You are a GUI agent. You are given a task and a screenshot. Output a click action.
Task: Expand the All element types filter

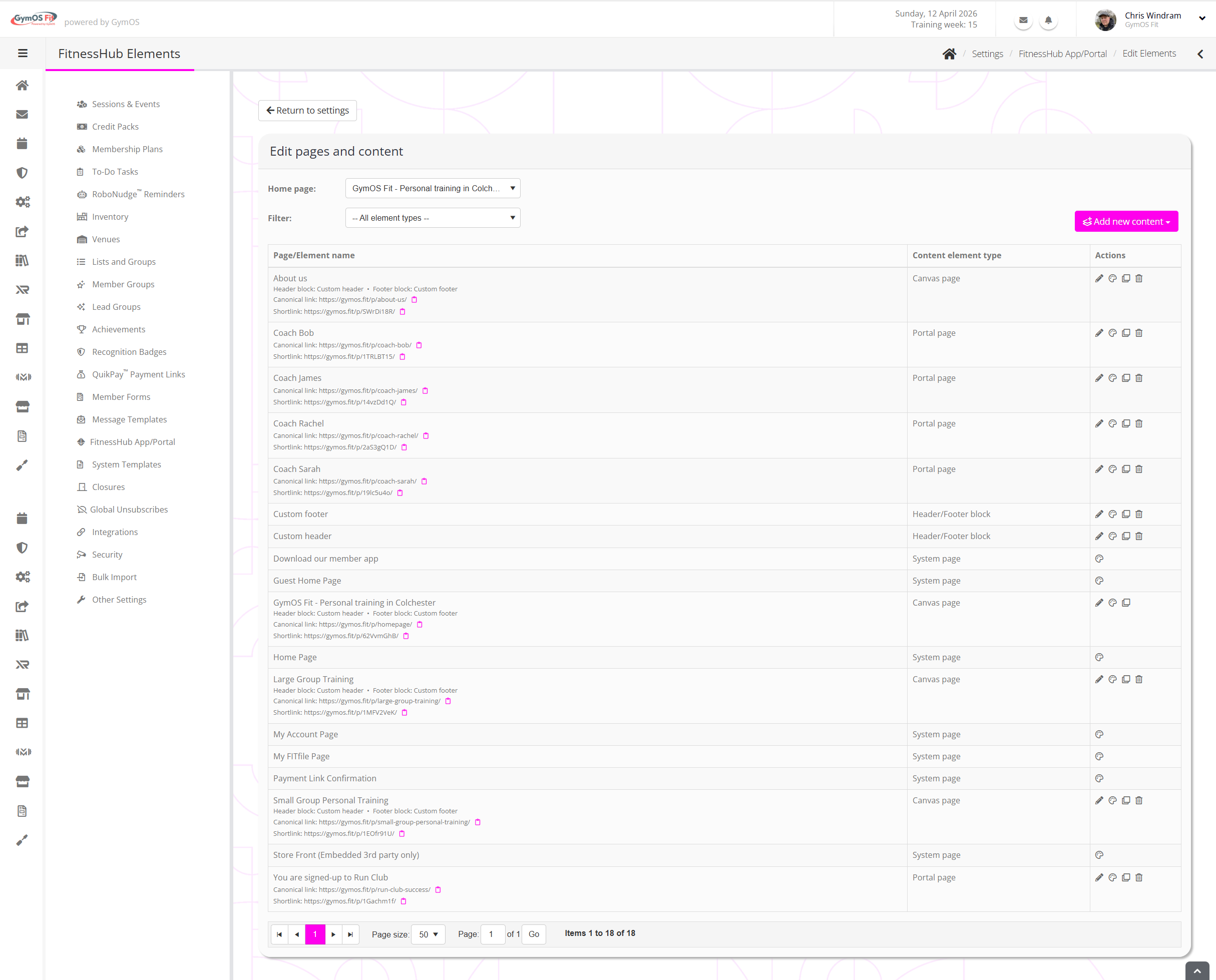[x=433, y=218]
